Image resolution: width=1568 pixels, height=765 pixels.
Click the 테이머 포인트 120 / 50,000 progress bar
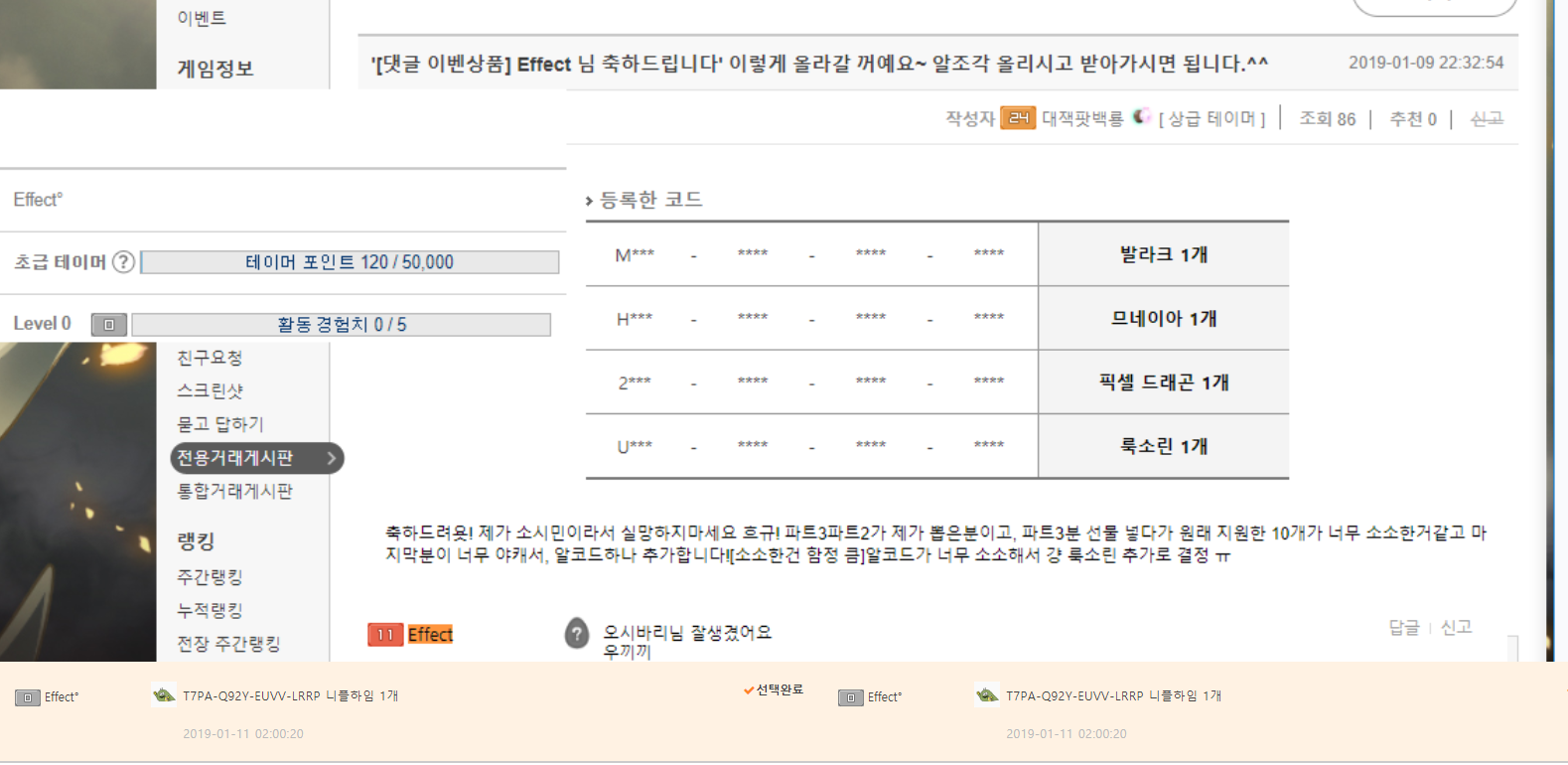[350, 262]
